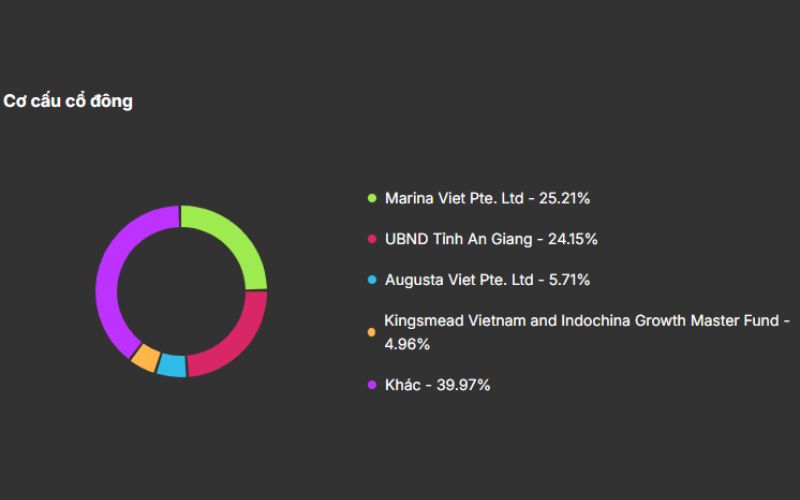The width and height of the screenshot is (800, 500).
Task: Click the 4.96% value under Kingsmead
Action: pyautogui.click(x=407, y=344)
